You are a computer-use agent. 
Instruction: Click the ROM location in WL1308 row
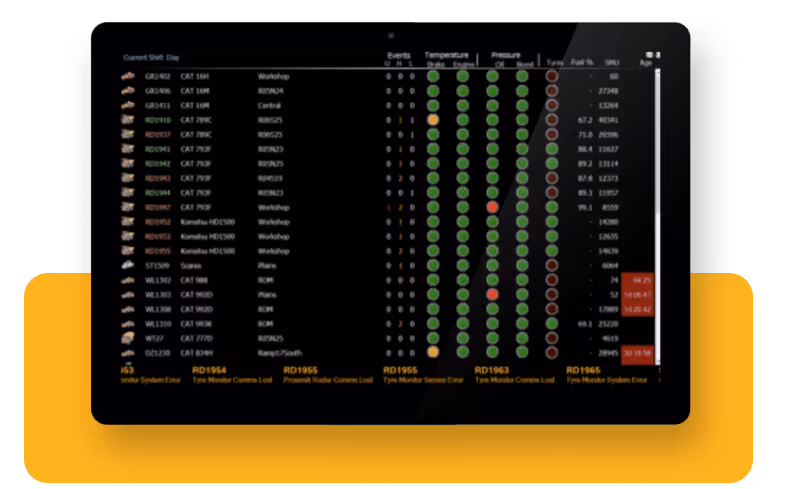265,309
